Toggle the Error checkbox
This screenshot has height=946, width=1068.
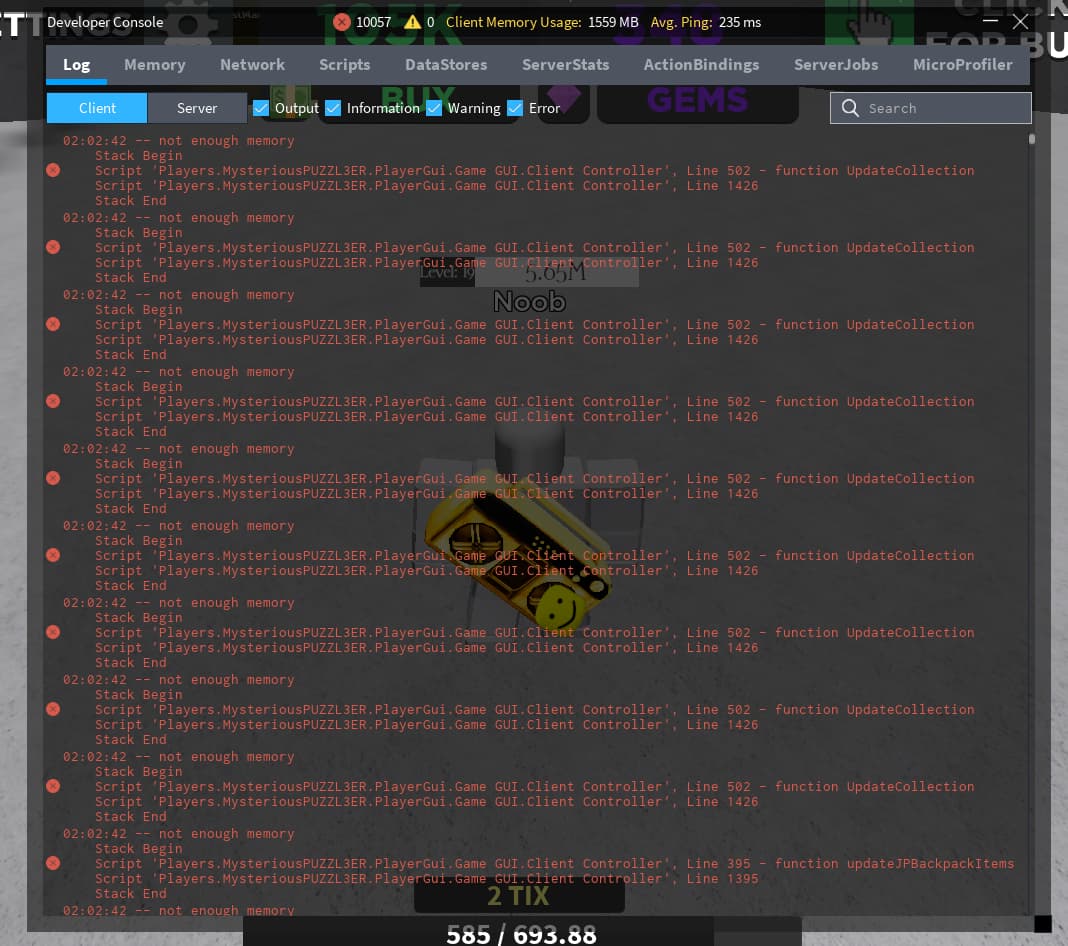(515, 108)
